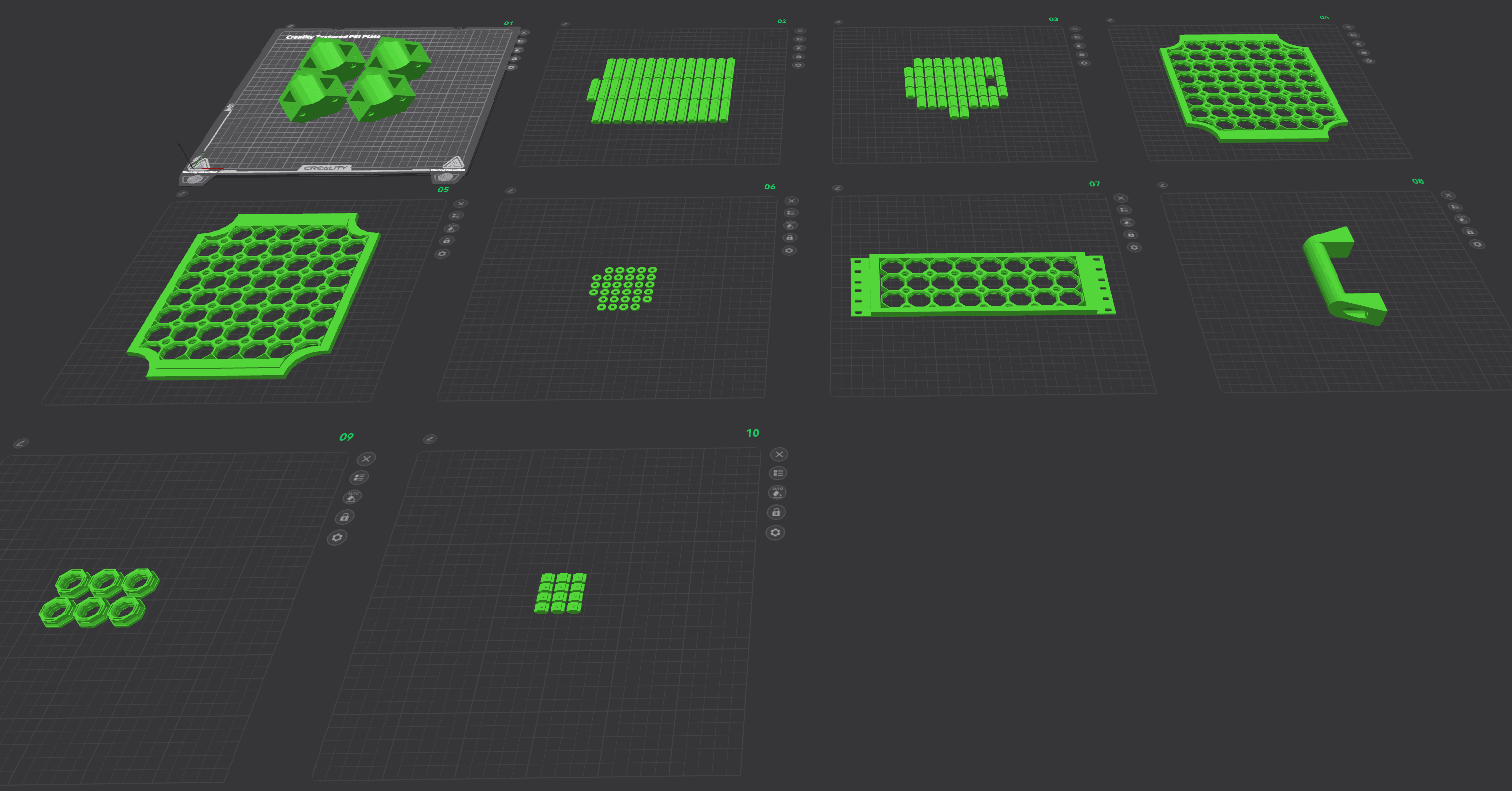1512x791 pixels.
Task: Select the clip group on plate 10
Action: pos(560,593)
